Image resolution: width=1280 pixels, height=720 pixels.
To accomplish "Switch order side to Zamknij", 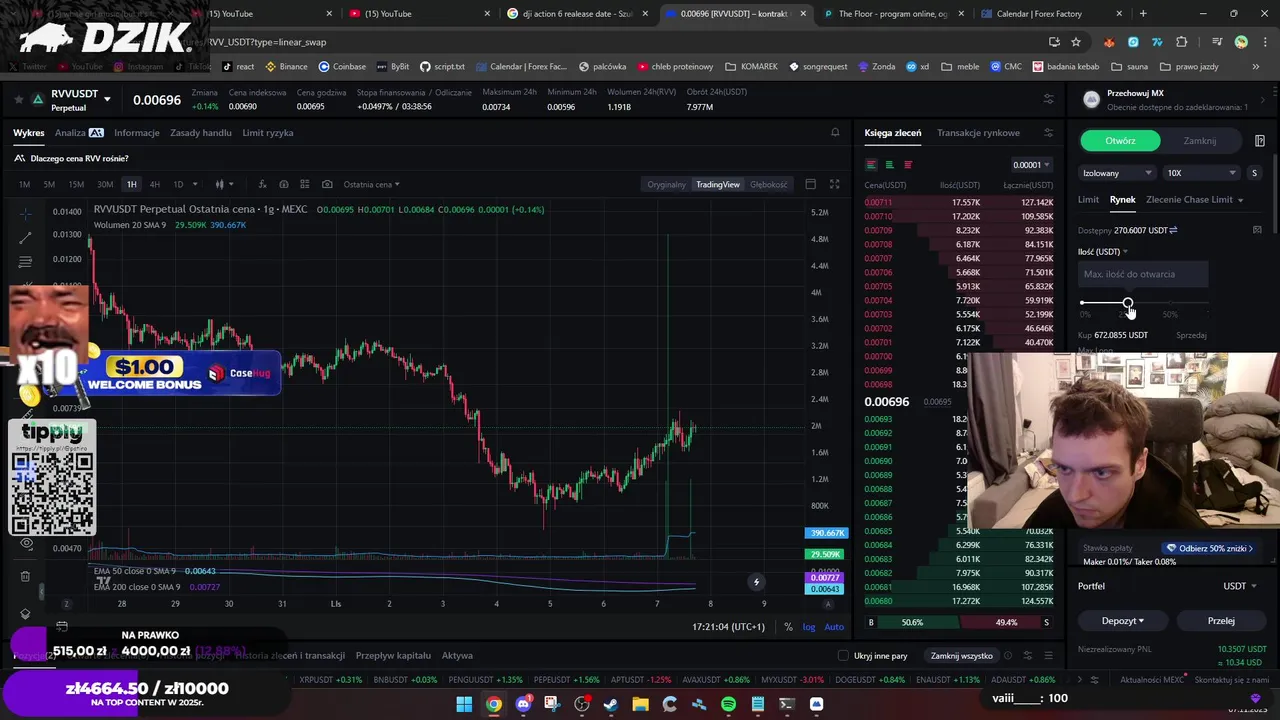I will pyautogui.click(x=1199, y=141).
